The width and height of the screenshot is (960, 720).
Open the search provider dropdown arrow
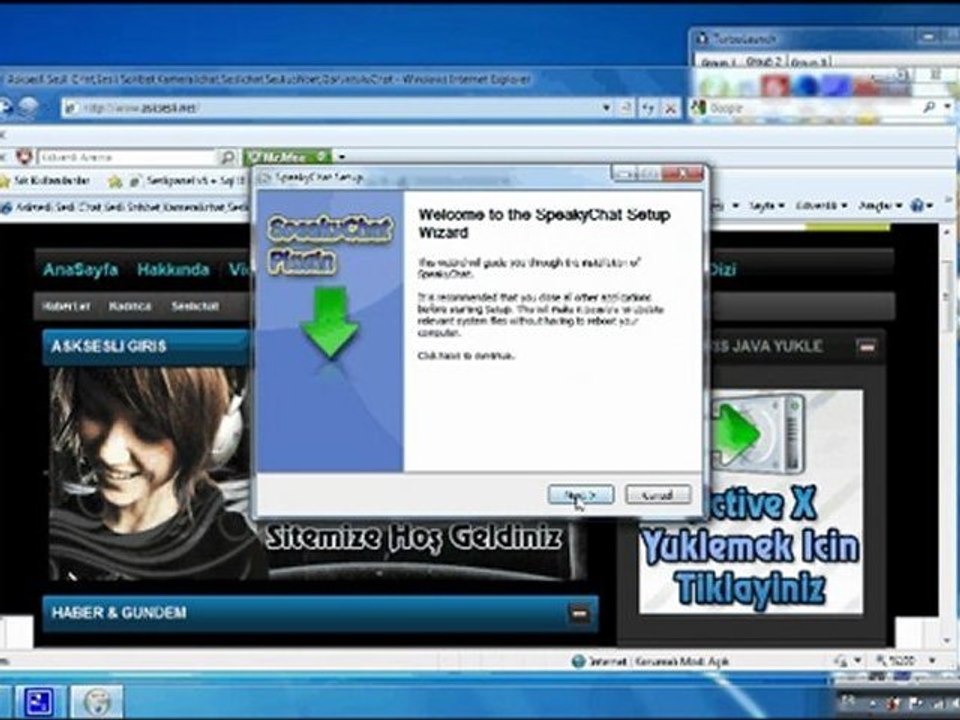click(947, 107)
